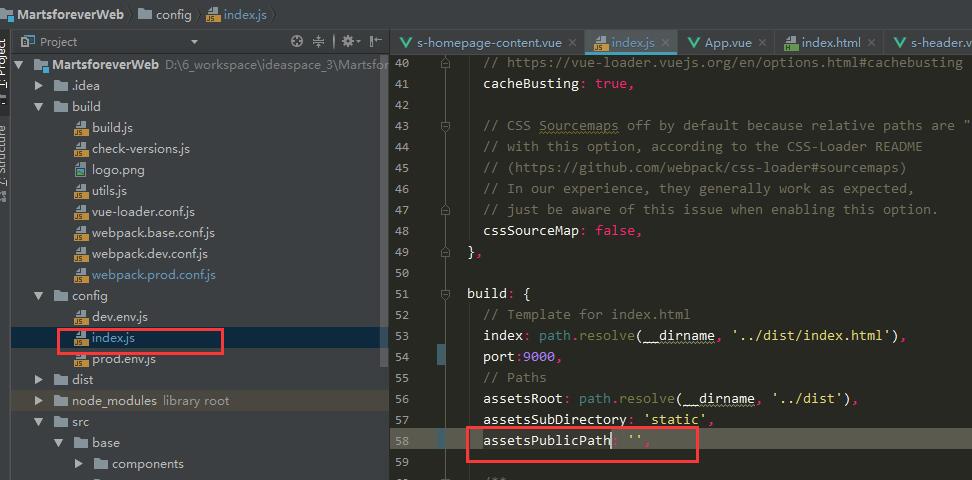Open webpack.prod.conf.js file

154,275
